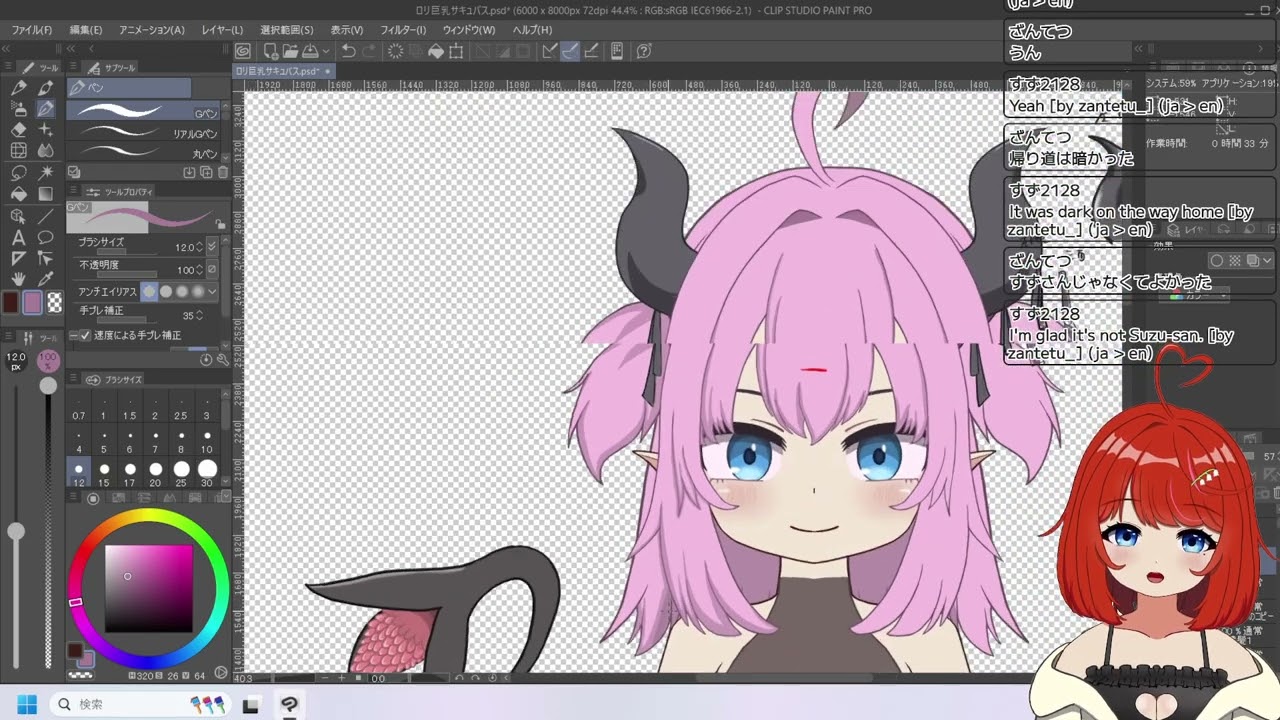1280x720 pixels.
Task: Open the 編集(E) menu
Action: [85, 30]
